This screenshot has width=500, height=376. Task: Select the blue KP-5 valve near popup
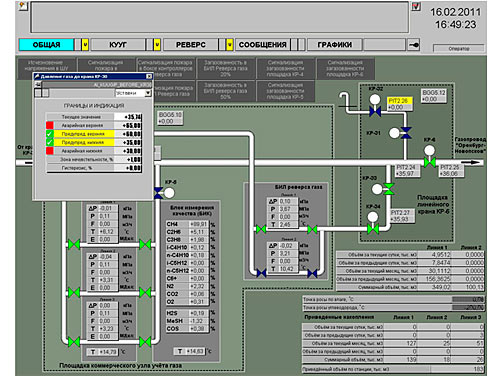(x=158, y=193)
